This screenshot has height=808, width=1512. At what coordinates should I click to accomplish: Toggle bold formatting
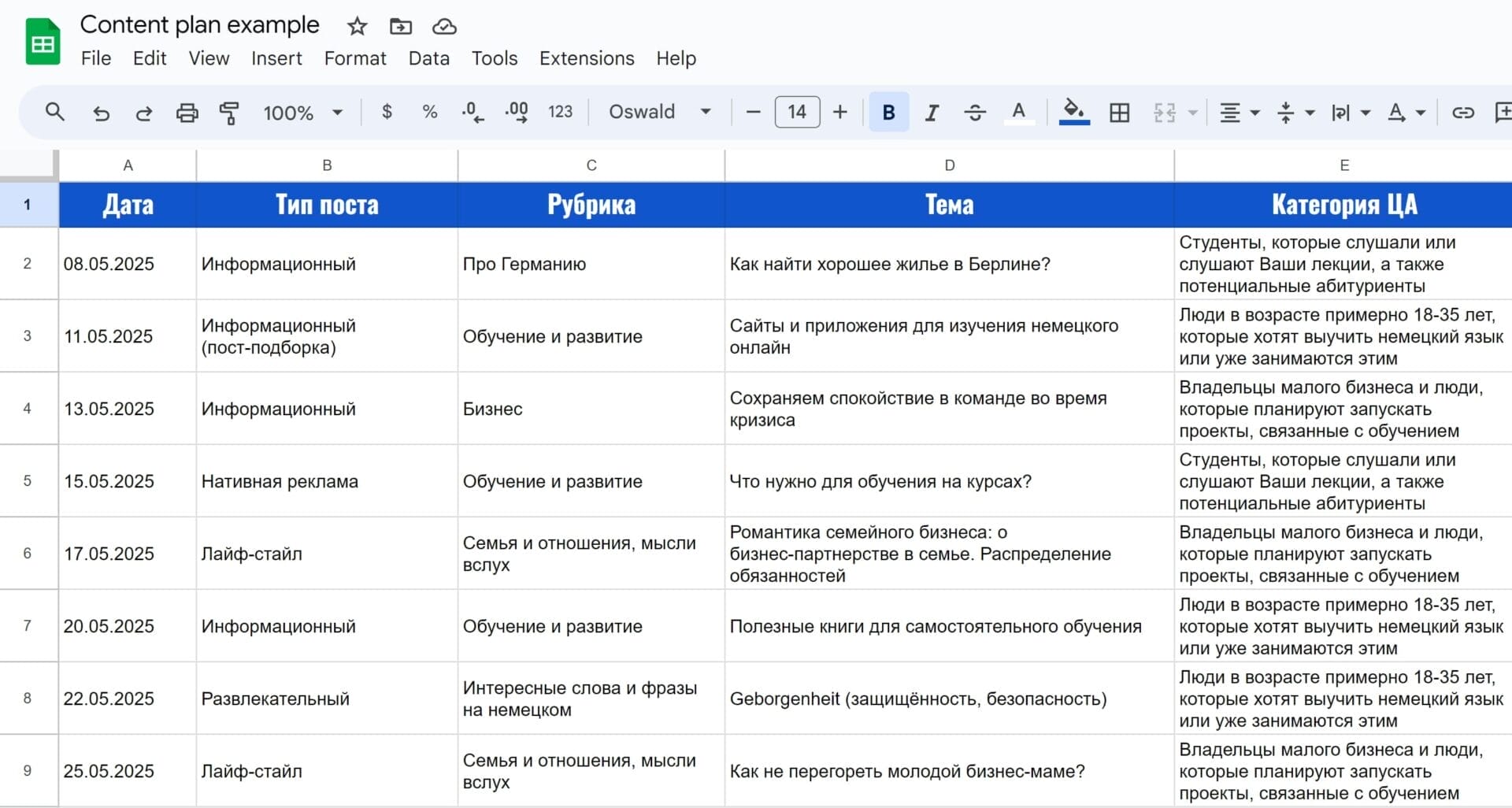(x=888, y=112)
